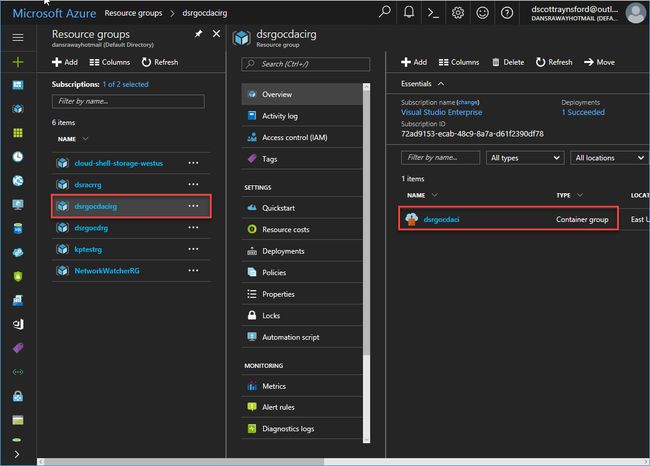View the '1 Succeeded' deployments link

[x=583, y=112]
